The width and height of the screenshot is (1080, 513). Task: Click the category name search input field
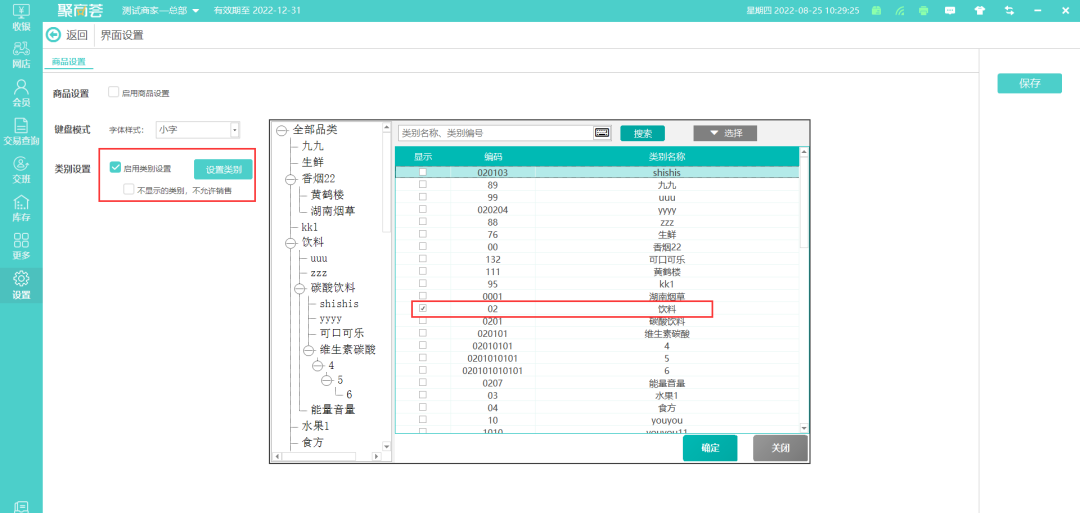tap(495, 132)
